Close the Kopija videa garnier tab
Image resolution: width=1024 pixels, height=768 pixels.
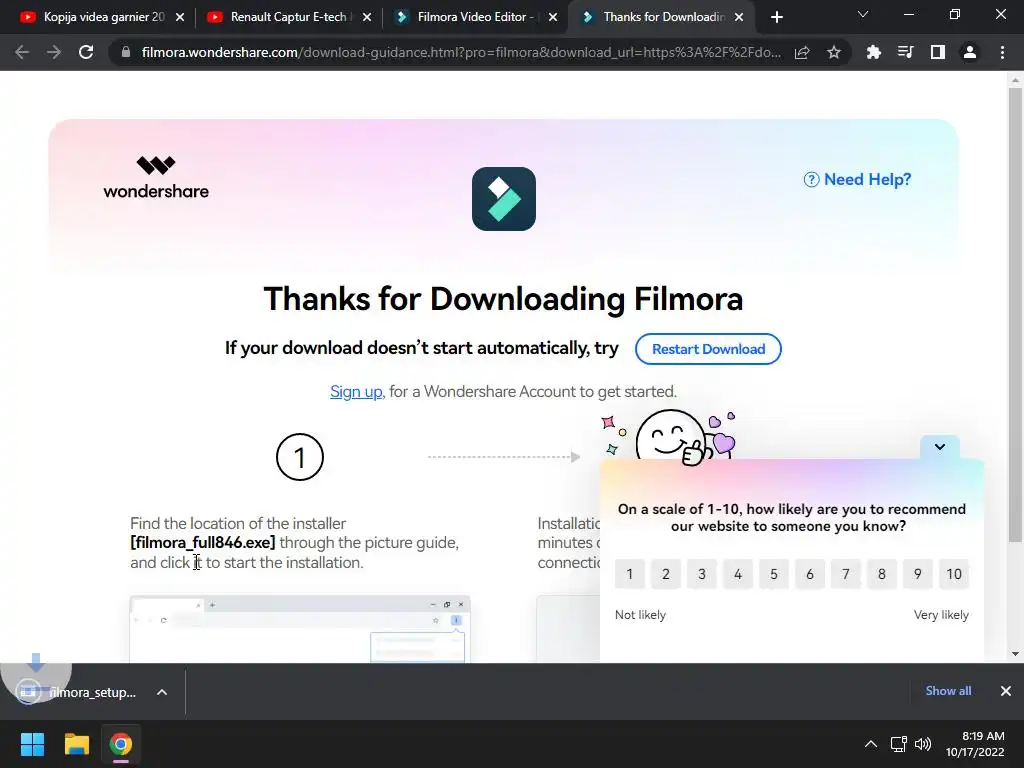(x=180, y=17)
